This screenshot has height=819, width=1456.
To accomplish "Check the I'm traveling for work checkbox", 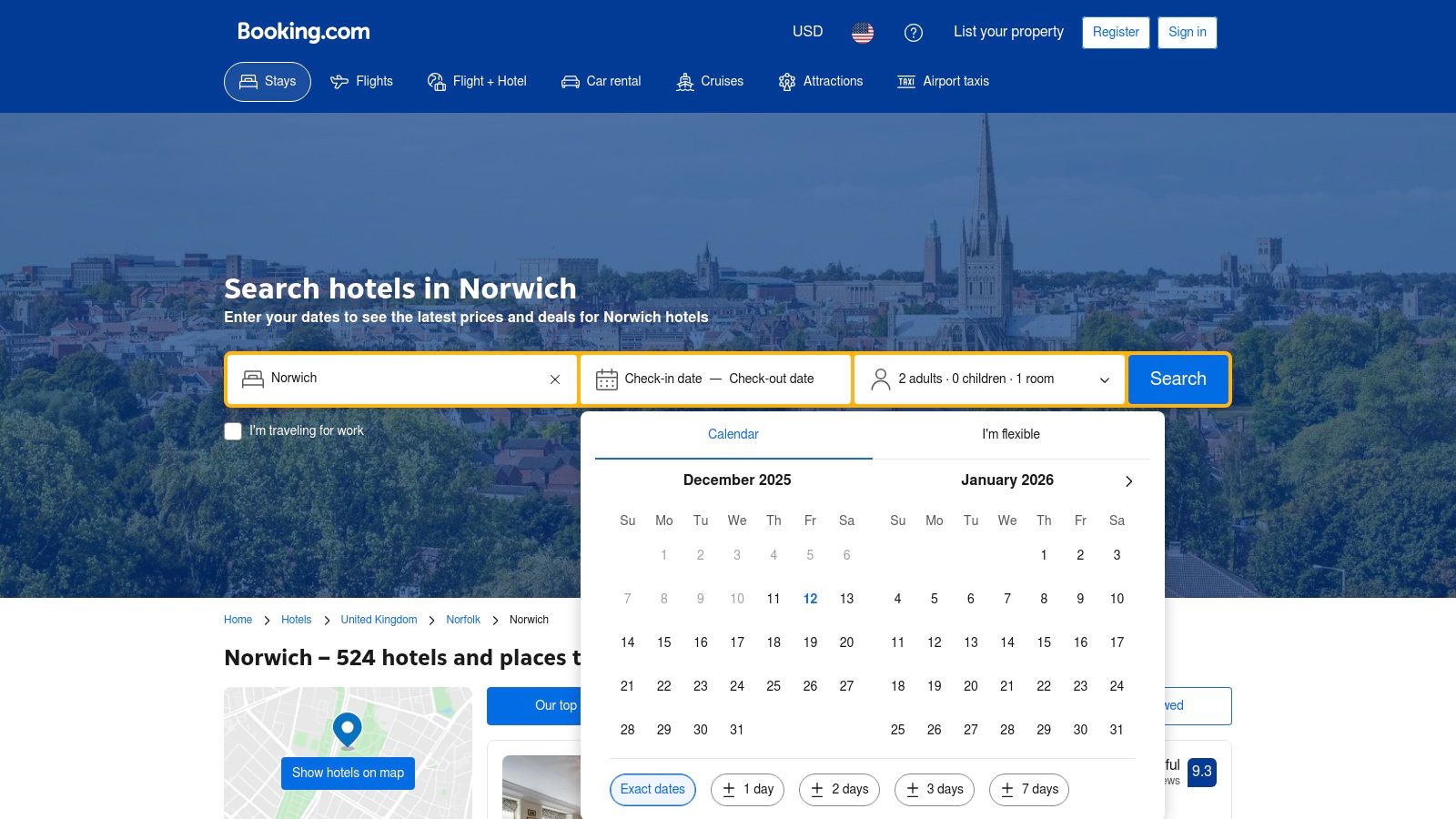I will [x=233, y=430].
